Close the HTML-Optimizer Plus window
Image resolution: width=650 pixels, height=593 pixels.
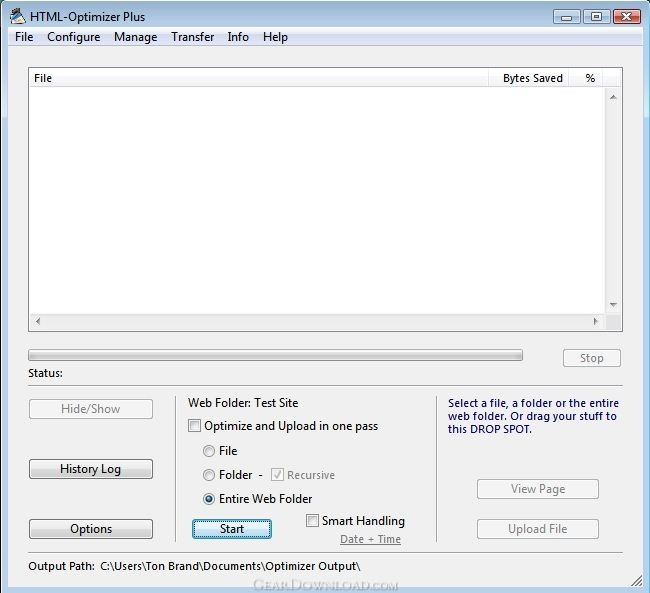click(627, 17)
